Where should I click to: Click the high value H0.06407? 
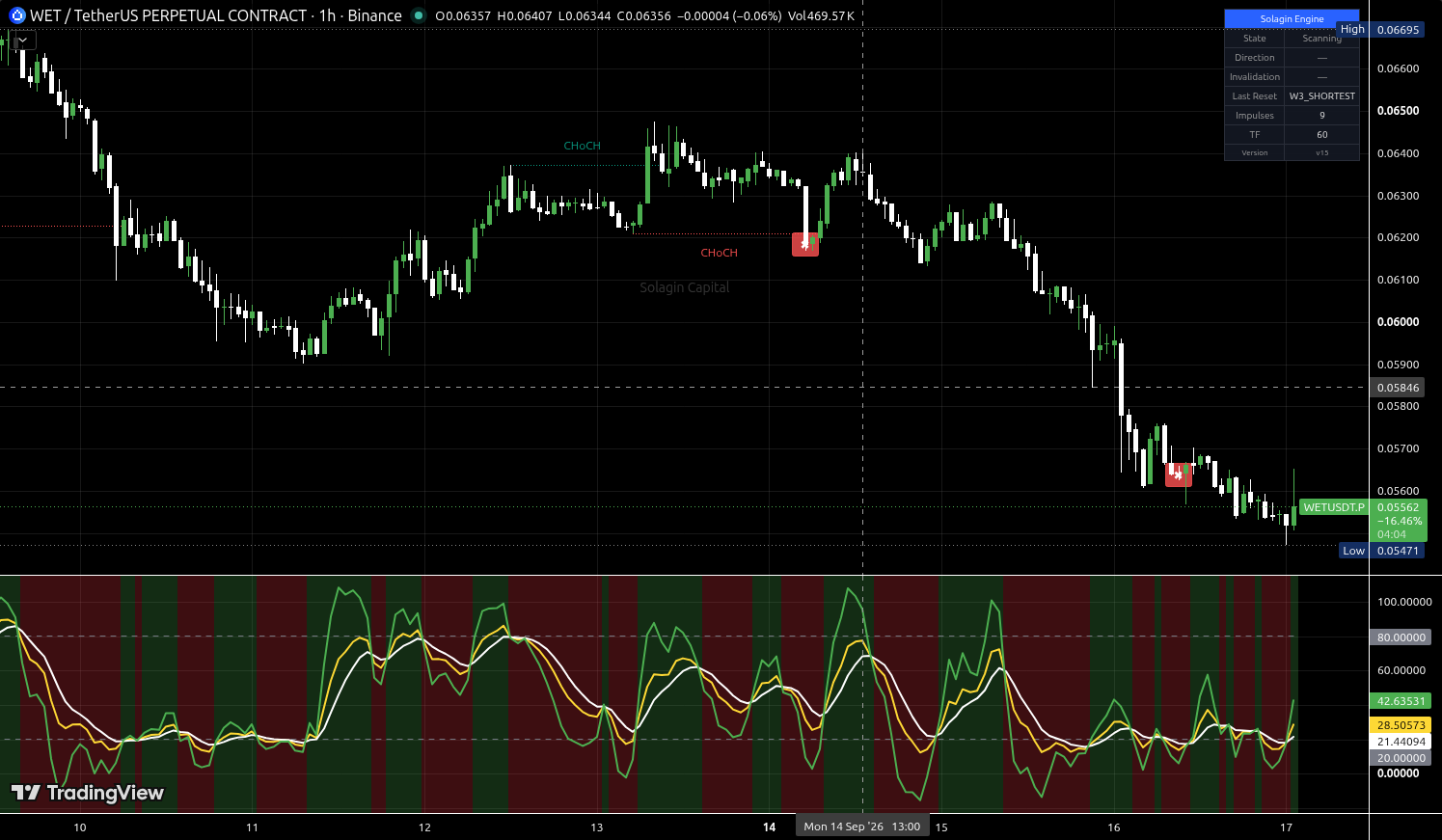point(525,16)
